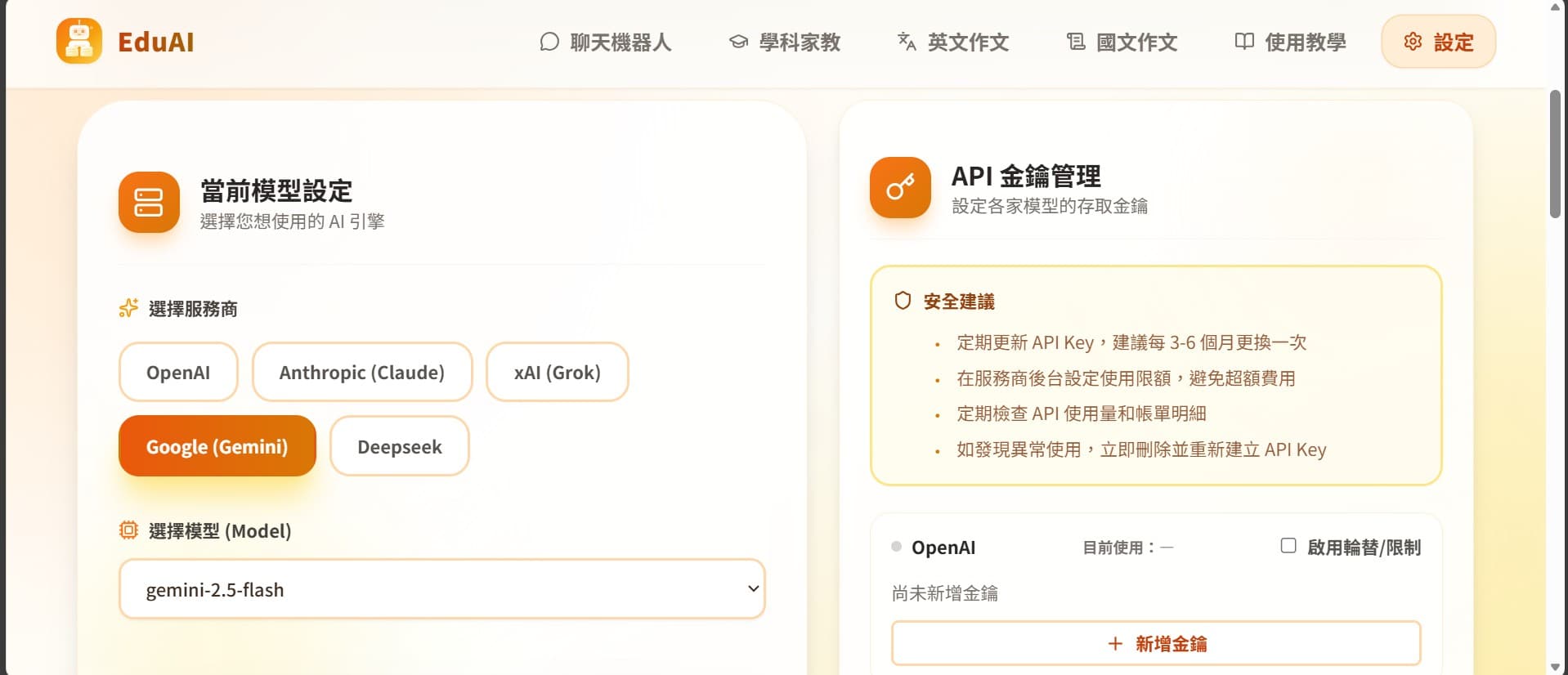
Task: Click the 選擇您想使用的 AI 引擎 subtitle
Action: point(293,221)
